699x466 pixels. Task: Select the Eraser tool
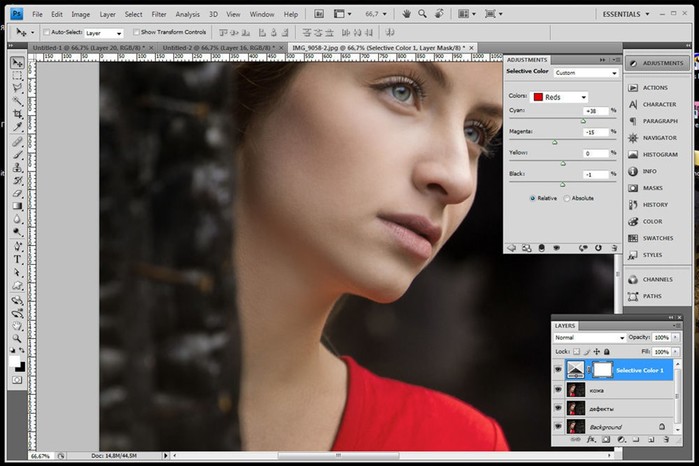click(x=17, y=193)
